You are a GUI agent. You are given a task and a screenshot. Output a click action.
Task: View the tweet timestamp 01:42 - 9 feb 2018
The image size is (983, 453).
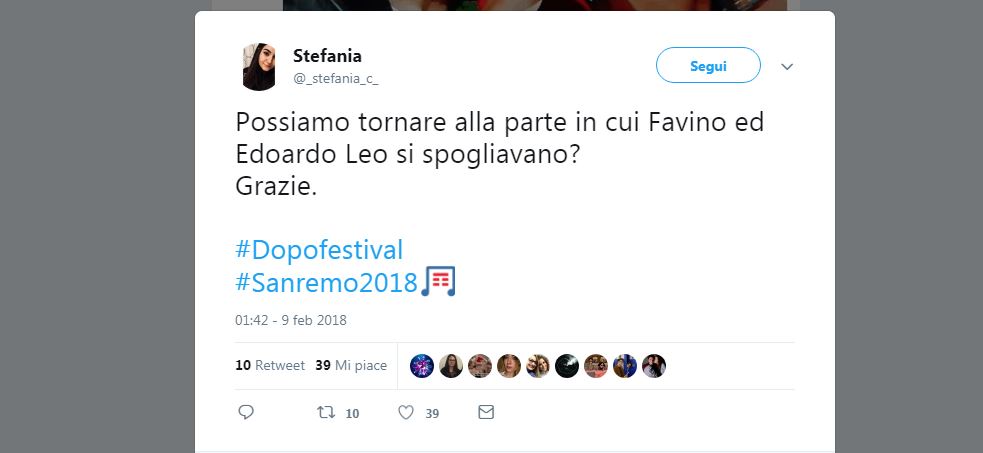coord(291,321)
